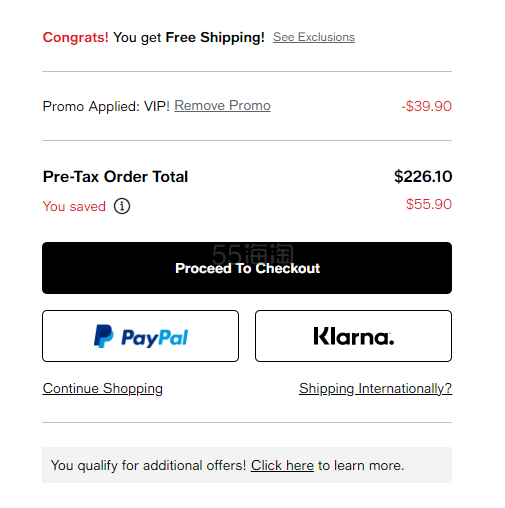
Task: Click the gray additional offers banner text
Action: coord(227,465)
